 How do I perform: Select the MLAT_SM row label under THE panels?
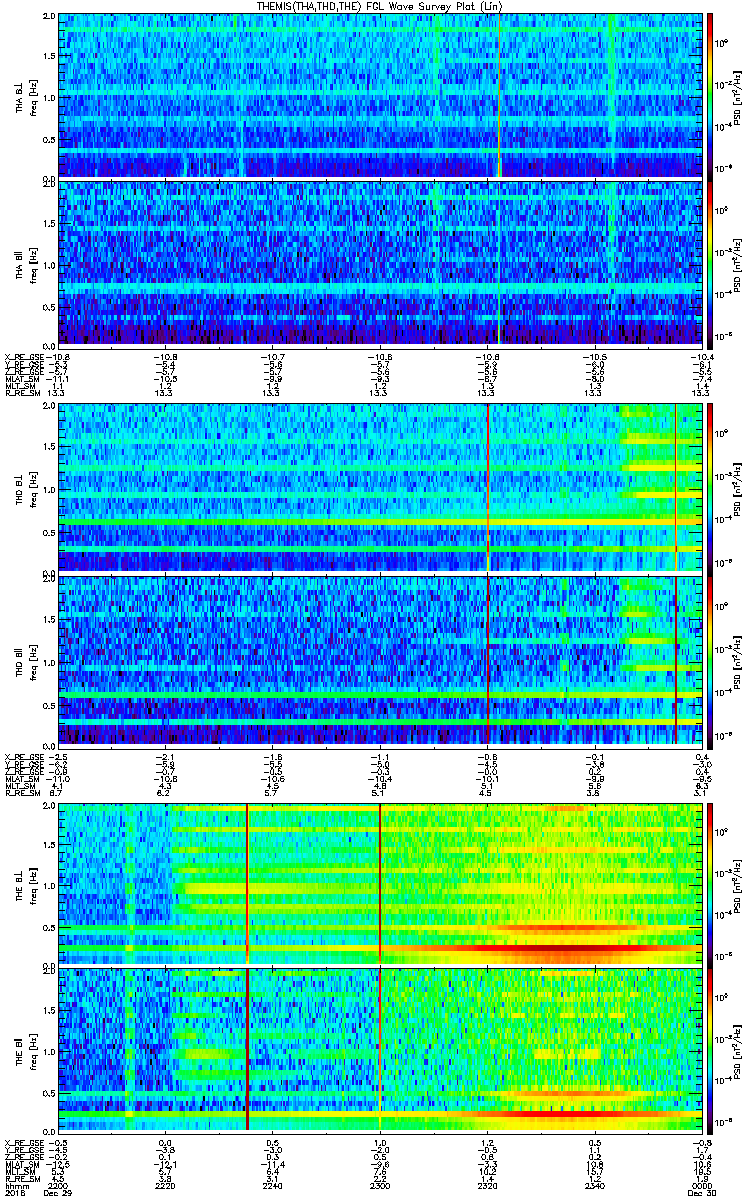(x=23, y=1163)
